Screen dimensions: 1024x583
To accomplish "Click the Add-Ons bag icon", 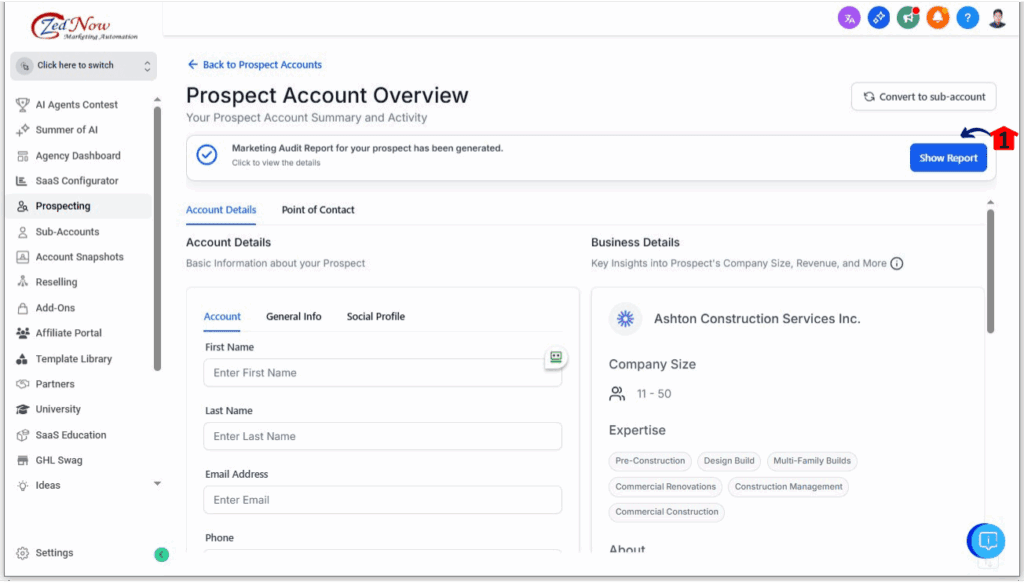I will 22,308.
